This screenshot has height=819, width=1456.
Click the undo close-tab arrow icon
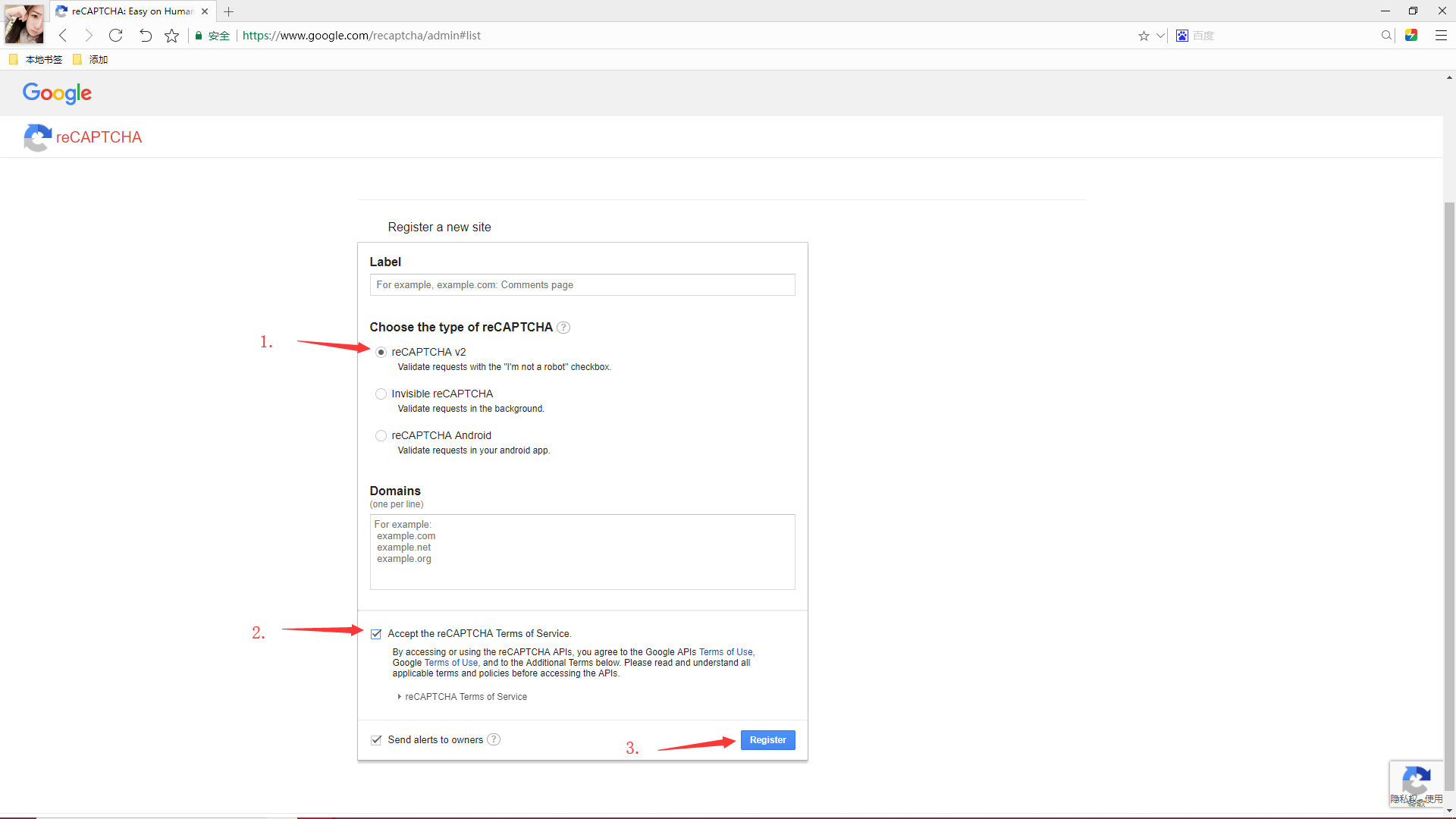point(145,36)
